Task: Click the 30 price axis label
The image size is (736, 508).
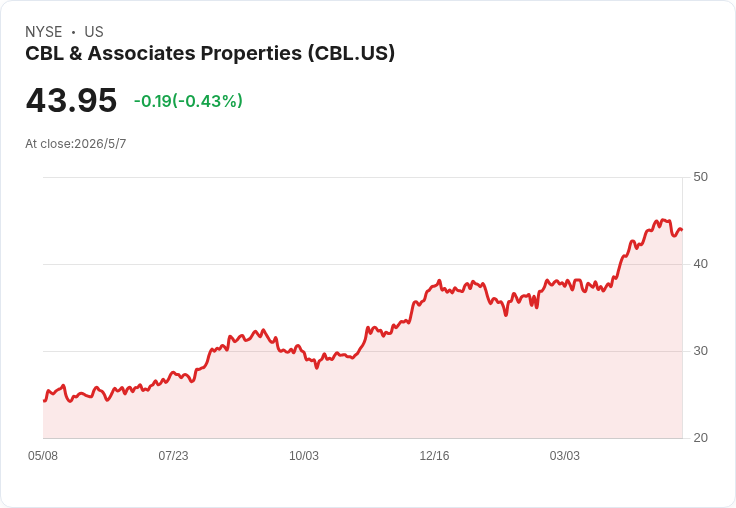Action: point(700,351)
